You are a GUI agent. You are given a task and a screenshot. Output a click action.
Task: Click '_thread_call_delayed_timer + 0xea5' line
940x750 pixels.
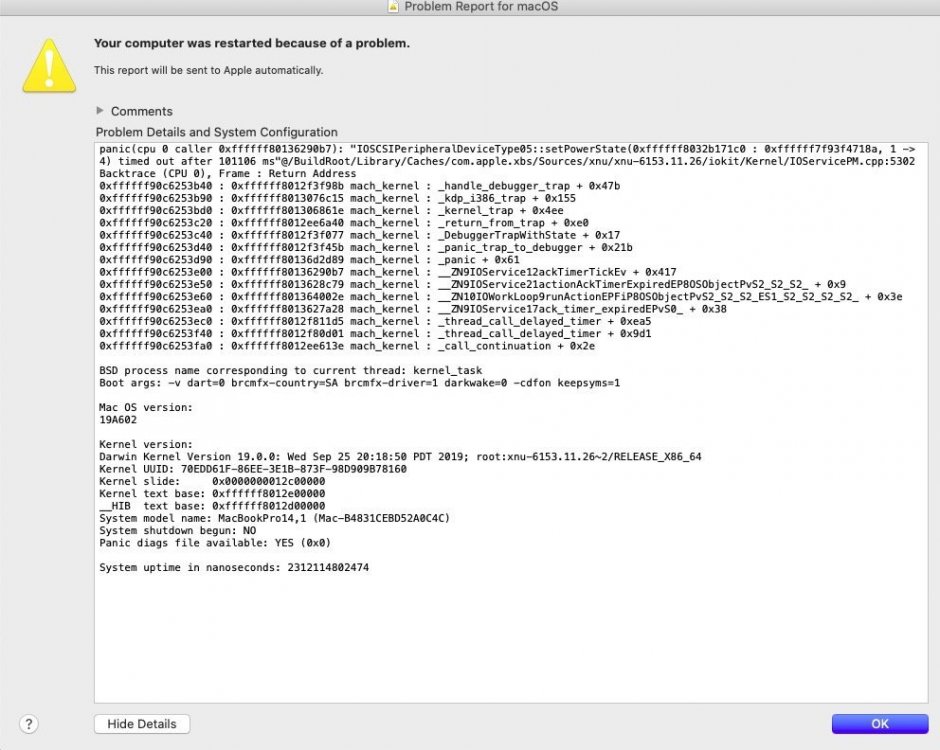click(375, 321)
